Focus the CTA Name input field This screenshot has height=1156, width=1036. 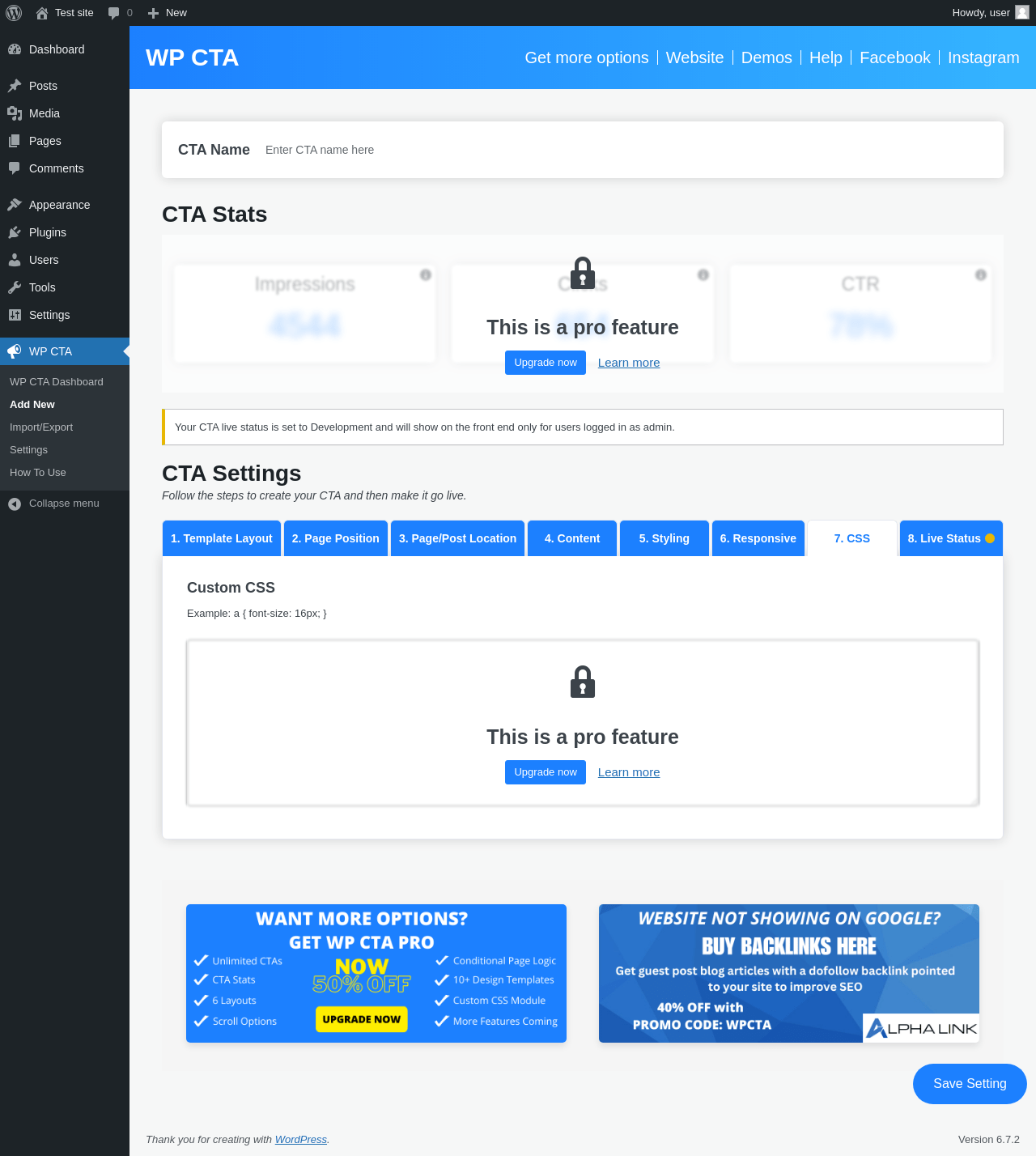[626, 150]
